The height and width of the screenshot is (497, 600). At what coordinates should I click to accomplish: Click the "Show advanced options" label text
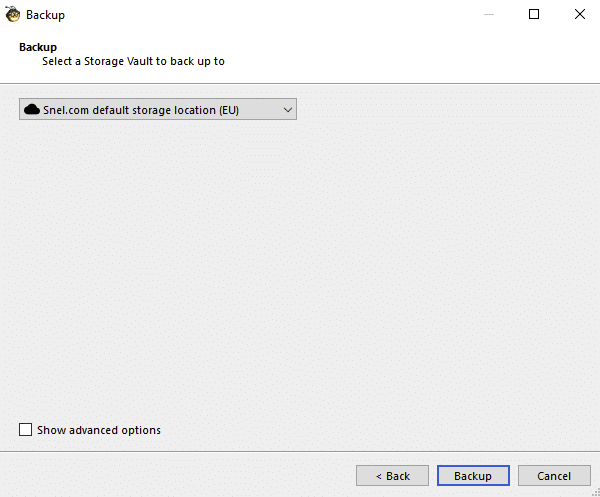[99, 430]
